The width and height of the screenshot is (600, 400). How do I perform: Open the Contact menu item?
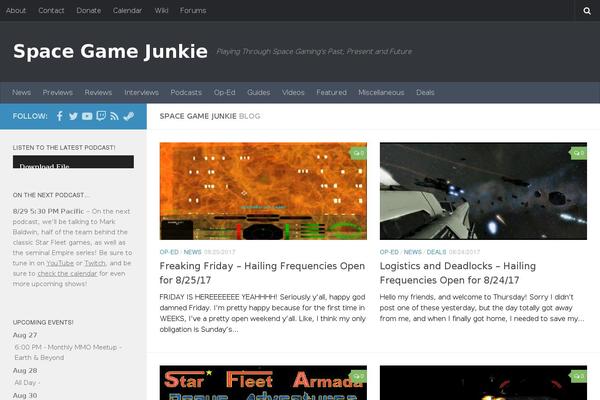click(x=51, y=11)
